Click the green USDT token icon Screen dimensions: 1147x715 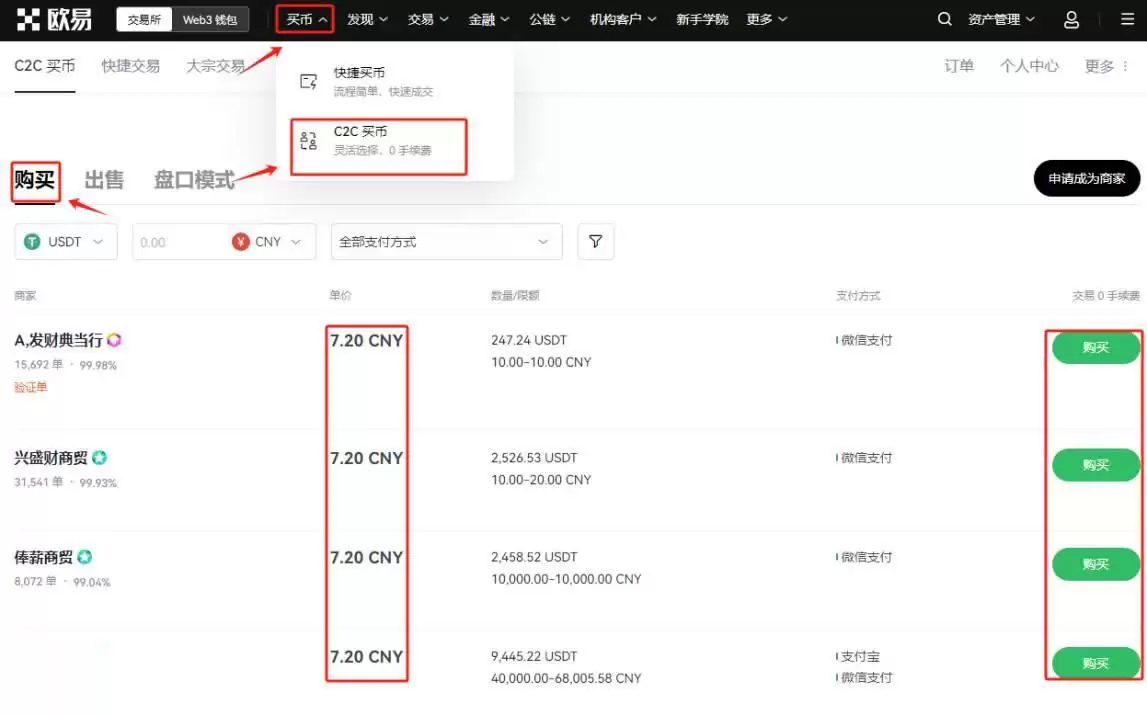click(34, 241)
